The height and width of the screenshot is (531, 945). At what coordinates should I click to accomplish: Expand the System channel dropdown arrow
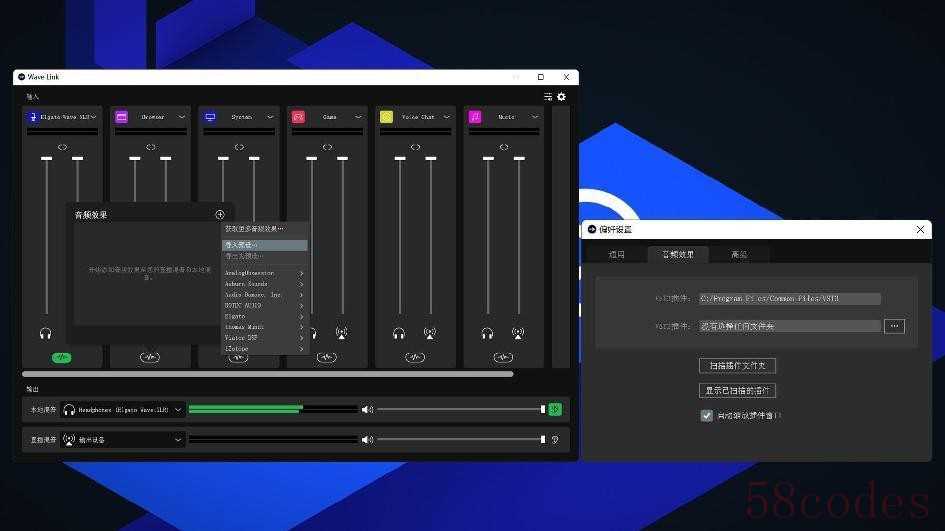(x=270, y=117)
